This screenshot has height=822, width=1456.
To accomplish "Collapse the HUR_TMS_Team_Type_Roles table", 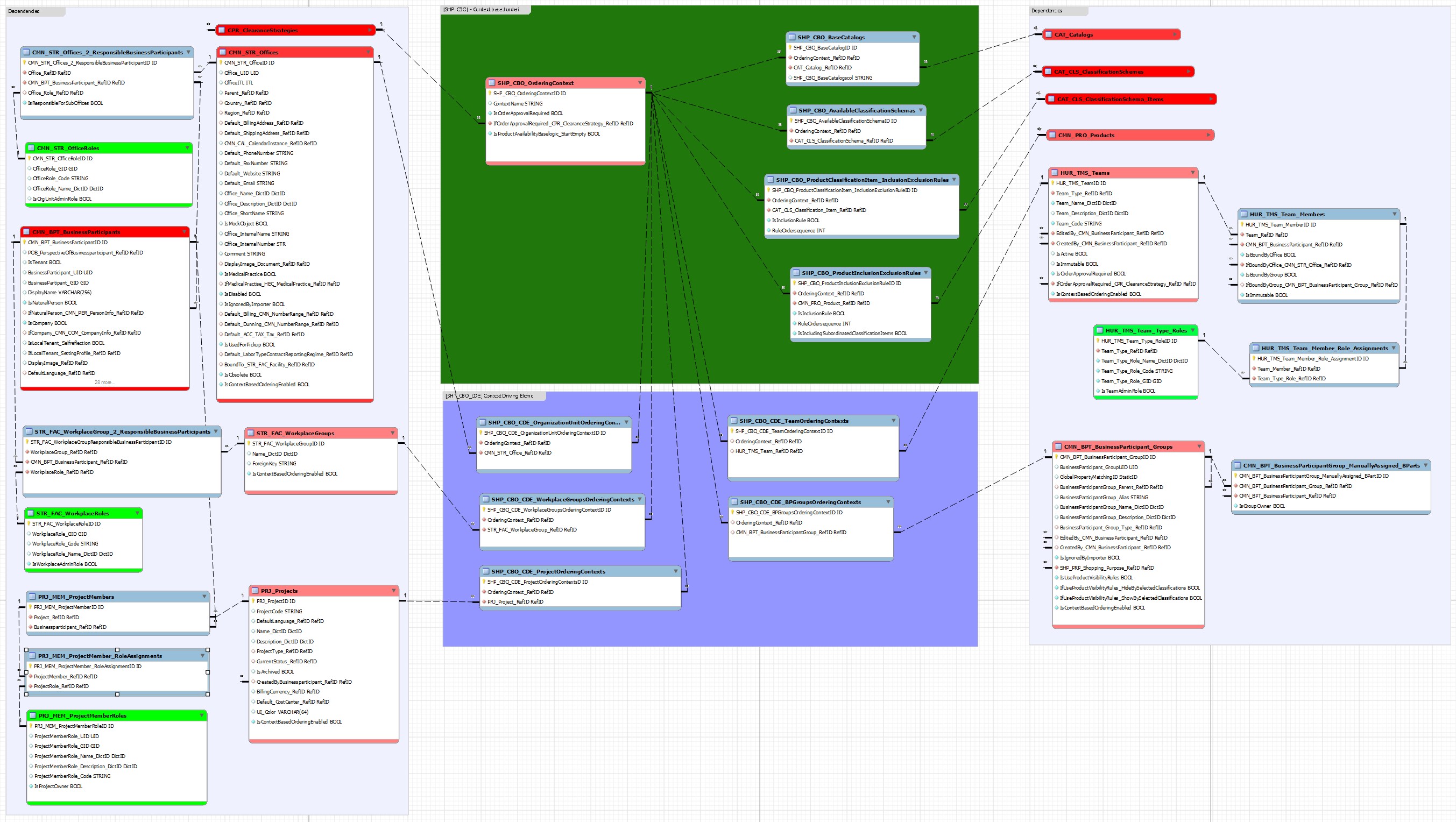I will (1192, 330).
